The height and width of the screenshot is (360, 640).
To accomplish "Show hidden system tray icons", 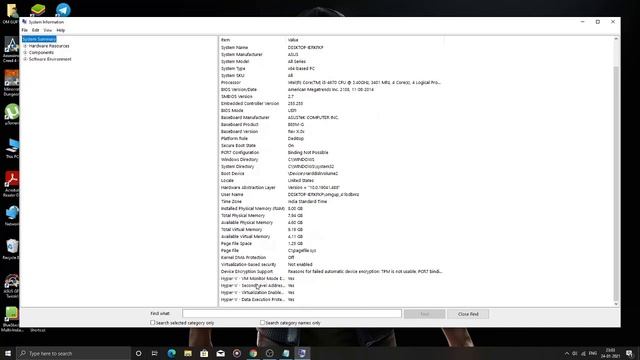I will click(567, 353).
